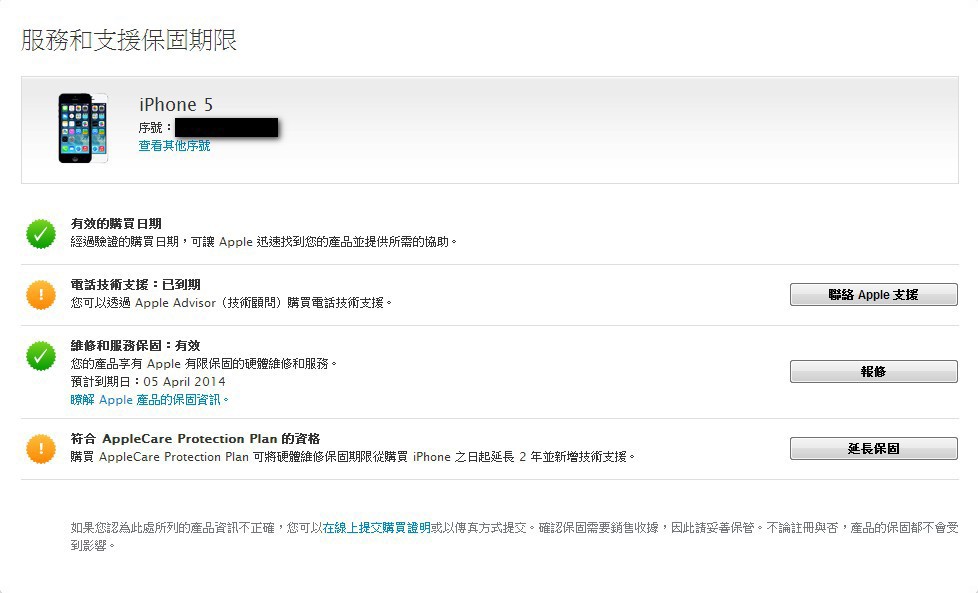Click the 有效的購買日期 heading
978x593 pixels.
(116, 223)
